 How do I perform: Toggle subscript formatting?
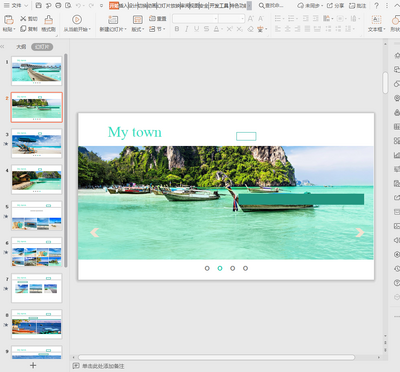239,29
